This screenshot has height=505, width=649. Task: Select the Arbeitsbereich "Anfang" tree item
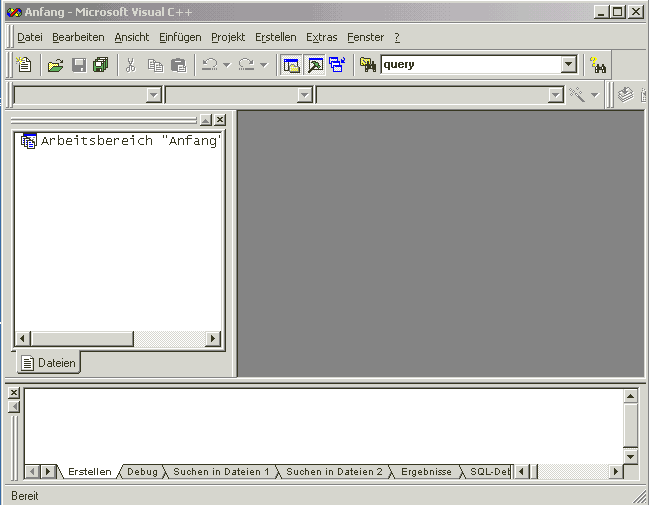tap(129, 141)
